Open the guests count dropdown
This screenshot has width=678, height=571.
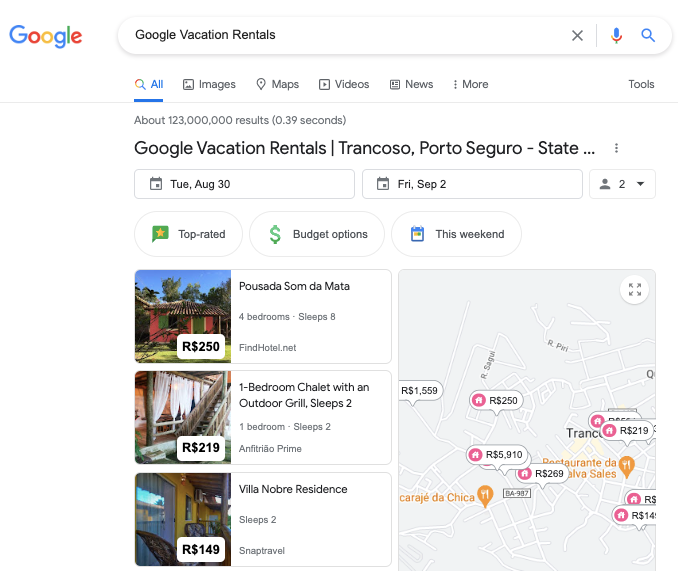(x=623, y=184)
